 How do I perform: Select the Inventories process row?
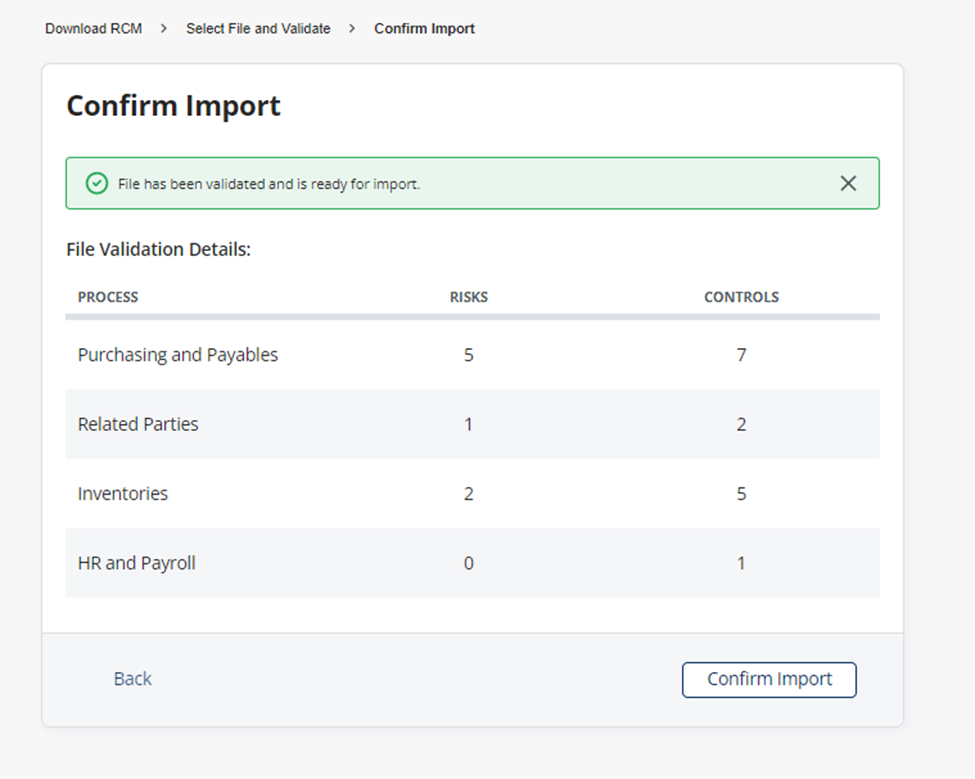pos(473,494)
